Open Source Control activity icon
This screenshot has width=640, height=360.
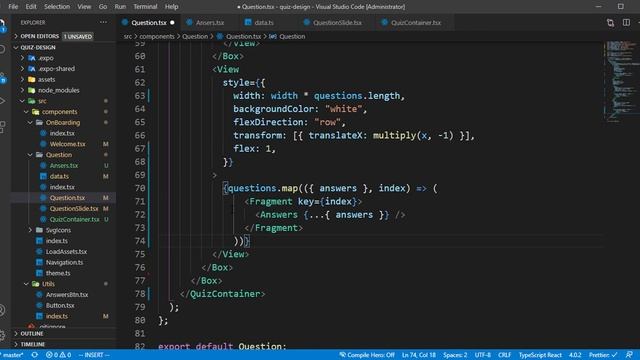[2, 77]
